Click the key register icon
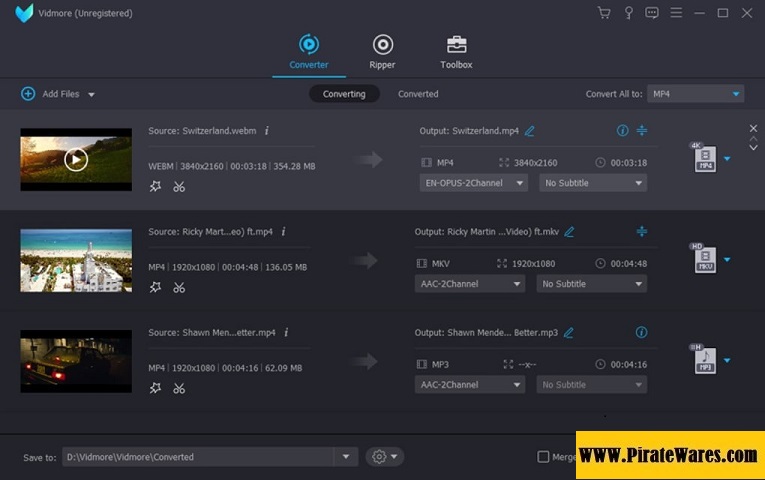This screenshot has width=765, height=480. [628, 13]
